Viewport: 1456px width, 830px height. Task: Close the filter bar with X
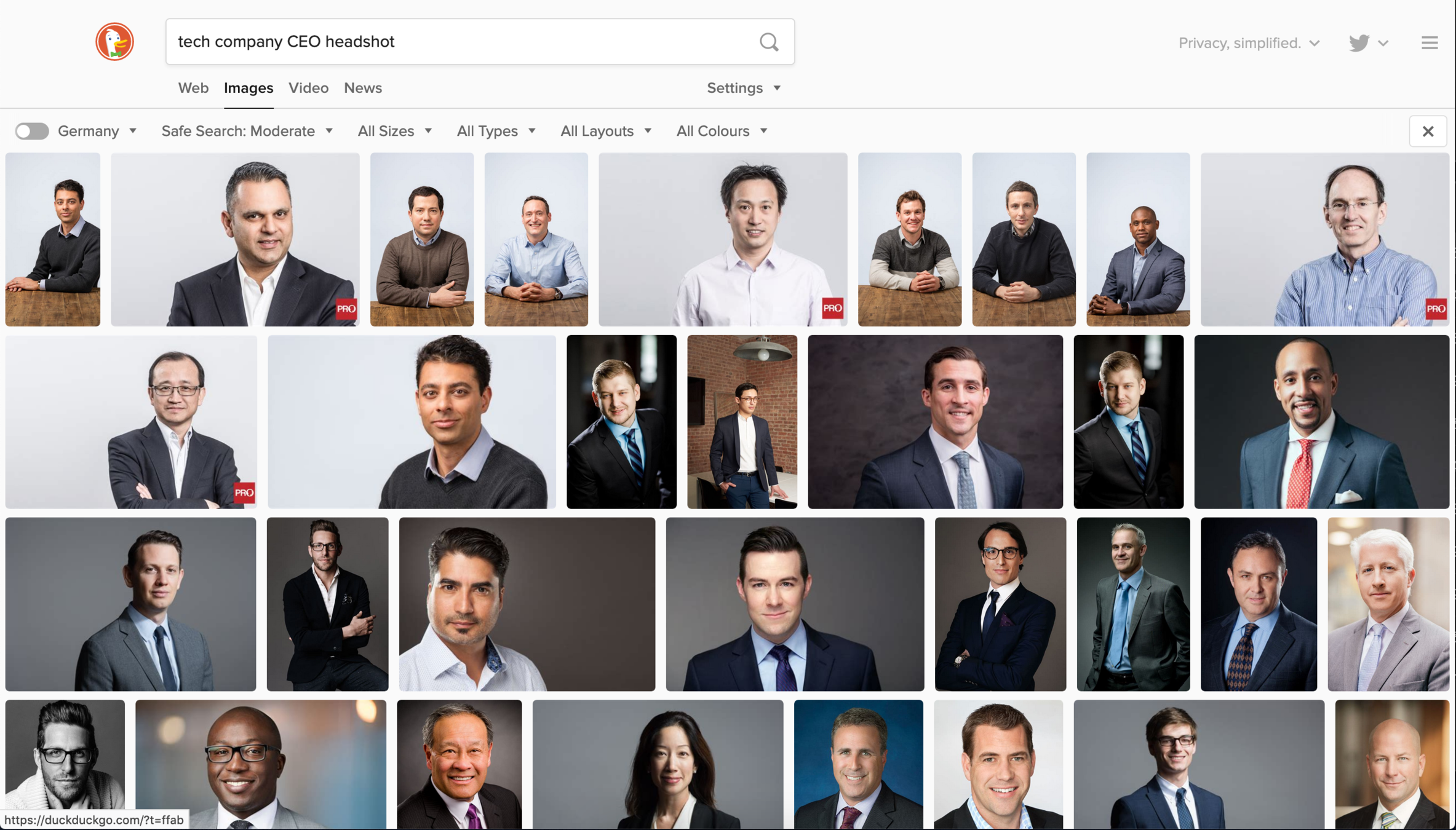pyautogui.click(x=1428, y=131)
